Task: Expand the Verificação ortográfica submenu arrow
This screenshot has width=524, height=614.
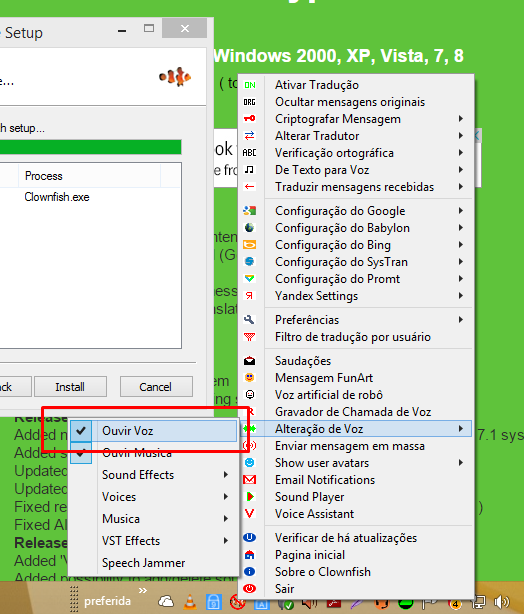Action: coord(461,153)
